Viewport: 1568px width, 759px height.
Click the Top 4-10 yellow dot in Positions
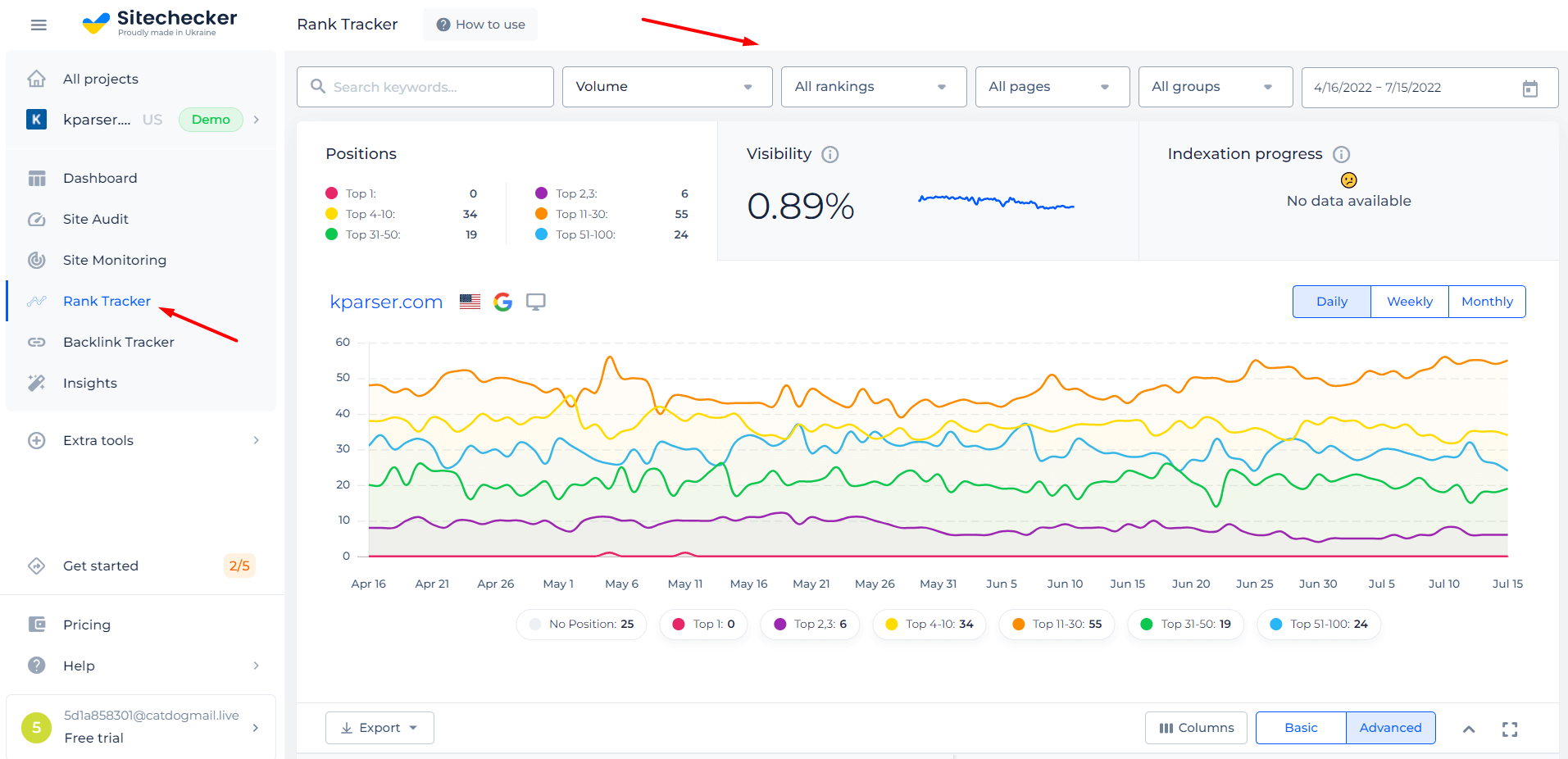tap(332, 214)
